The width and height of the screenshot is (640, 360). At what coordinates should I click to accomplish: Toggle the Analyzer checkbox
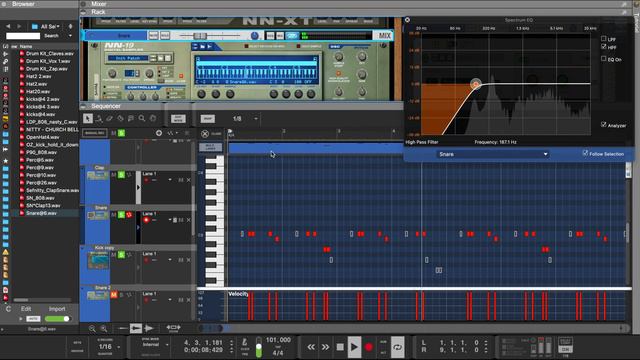click(x=604, y=125)
